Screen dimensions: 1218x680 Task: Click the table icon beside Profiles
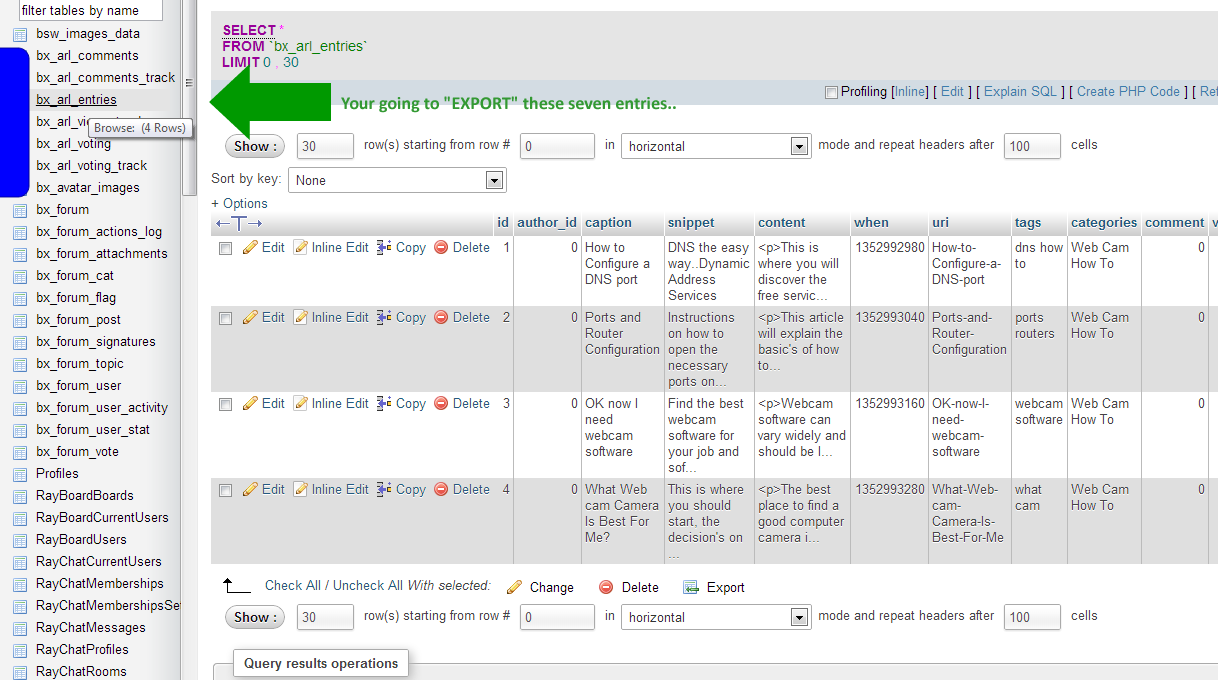click(20, 474)
